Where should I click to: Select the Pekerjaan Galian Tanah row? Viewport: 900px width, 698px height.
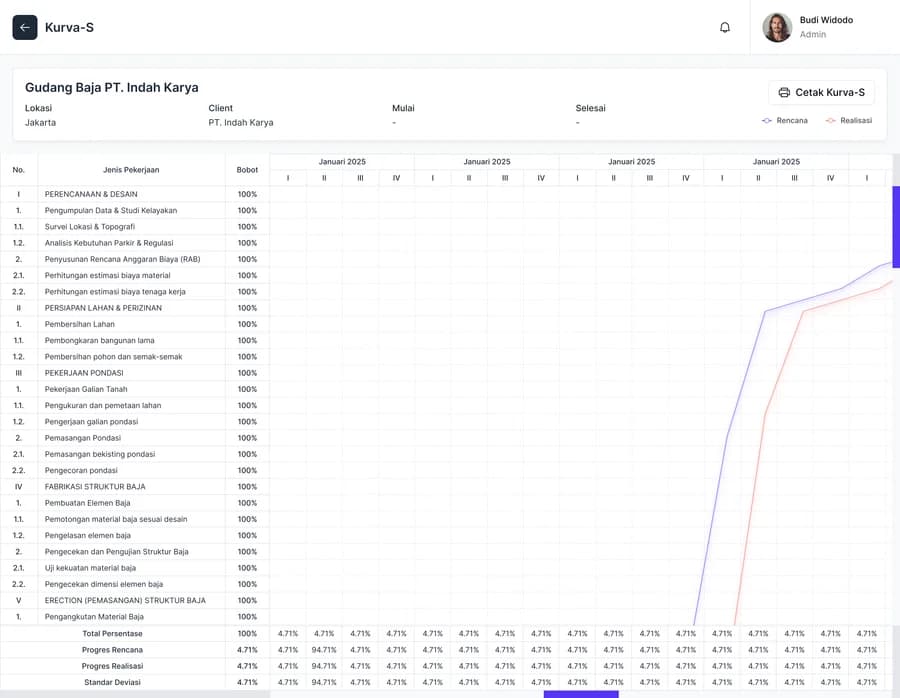coord(135,389)
